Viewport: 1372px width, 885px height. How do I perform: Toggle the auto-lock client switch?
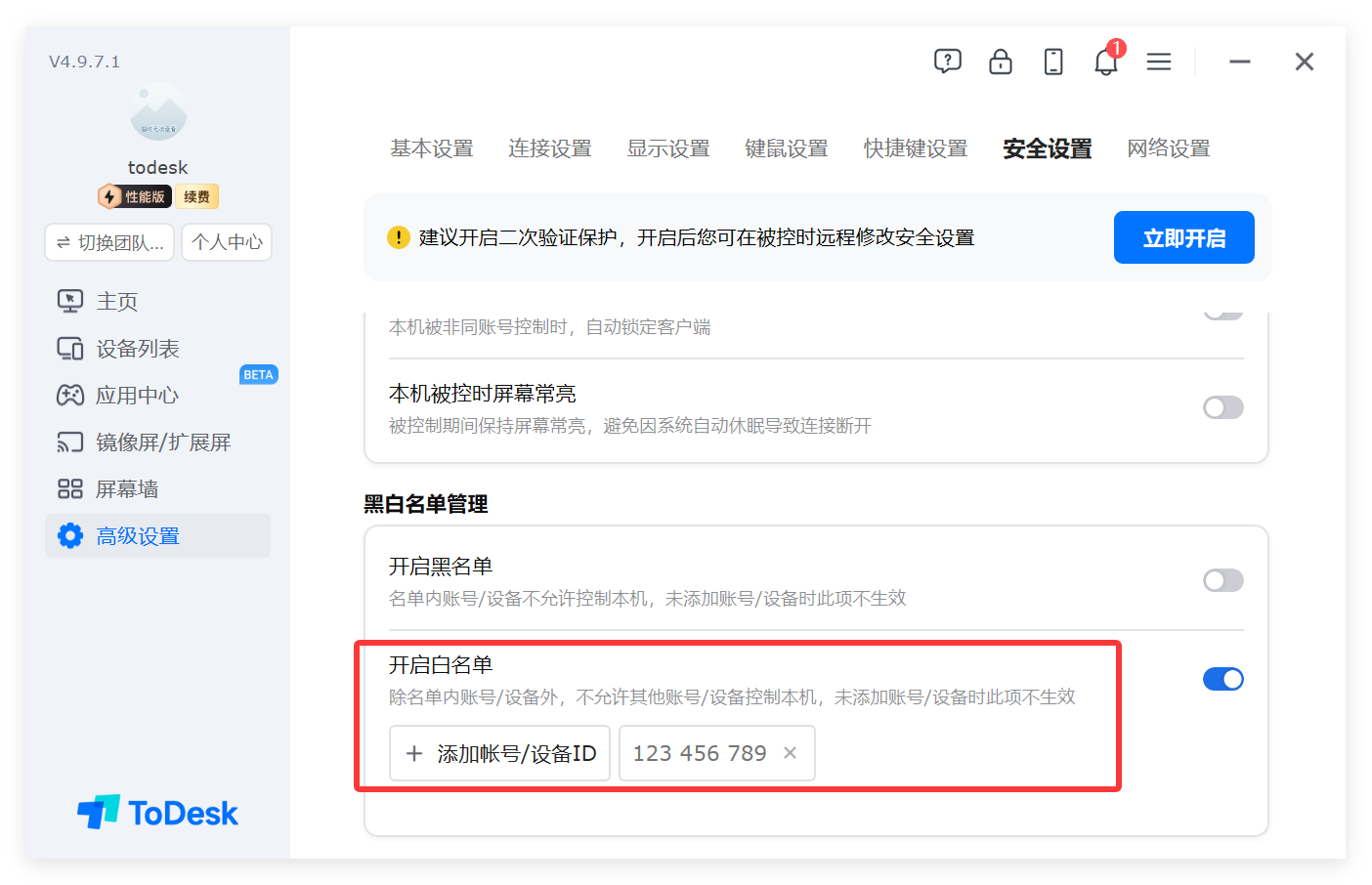(1223, 315)
